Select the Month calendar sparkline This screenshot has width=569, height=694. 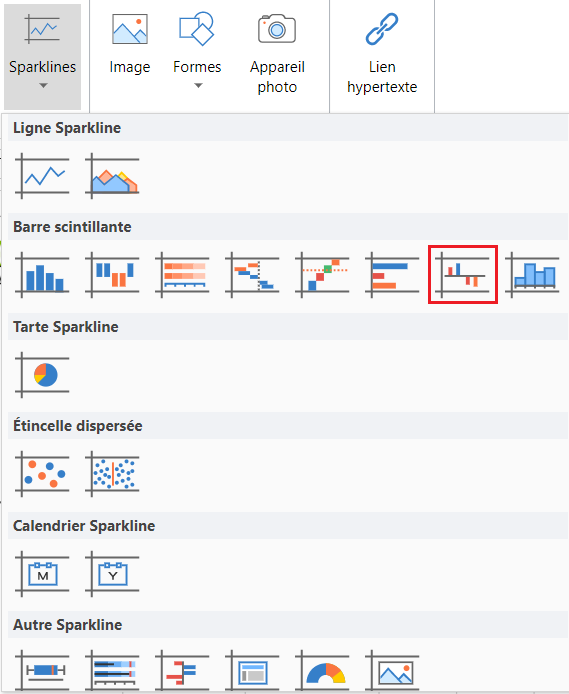coord(42,574)
